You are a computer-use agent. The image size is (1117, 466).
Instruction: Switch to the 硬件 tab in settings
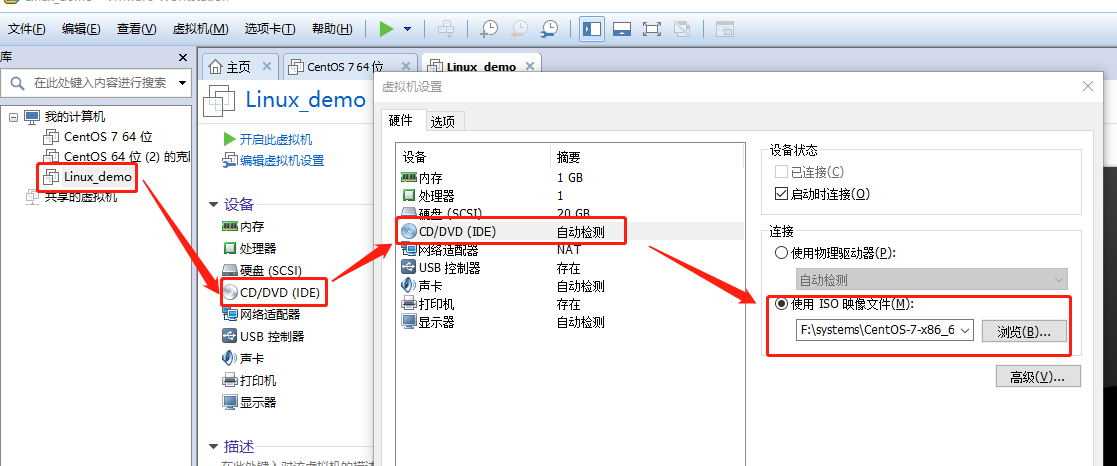tap(400, 120)
